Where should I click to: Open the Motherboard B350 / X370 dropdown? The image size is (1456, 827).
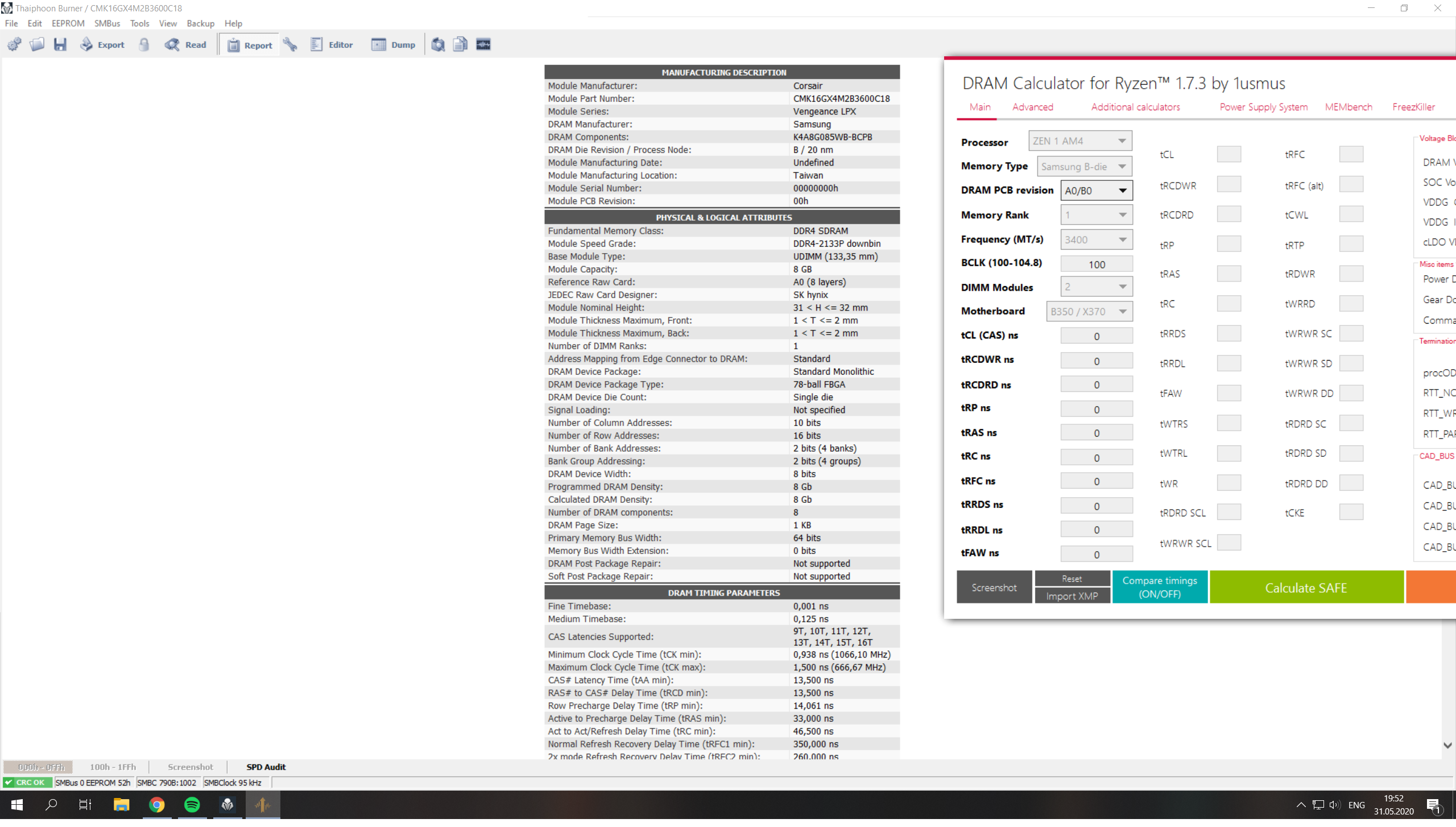tap(1089, 311)
